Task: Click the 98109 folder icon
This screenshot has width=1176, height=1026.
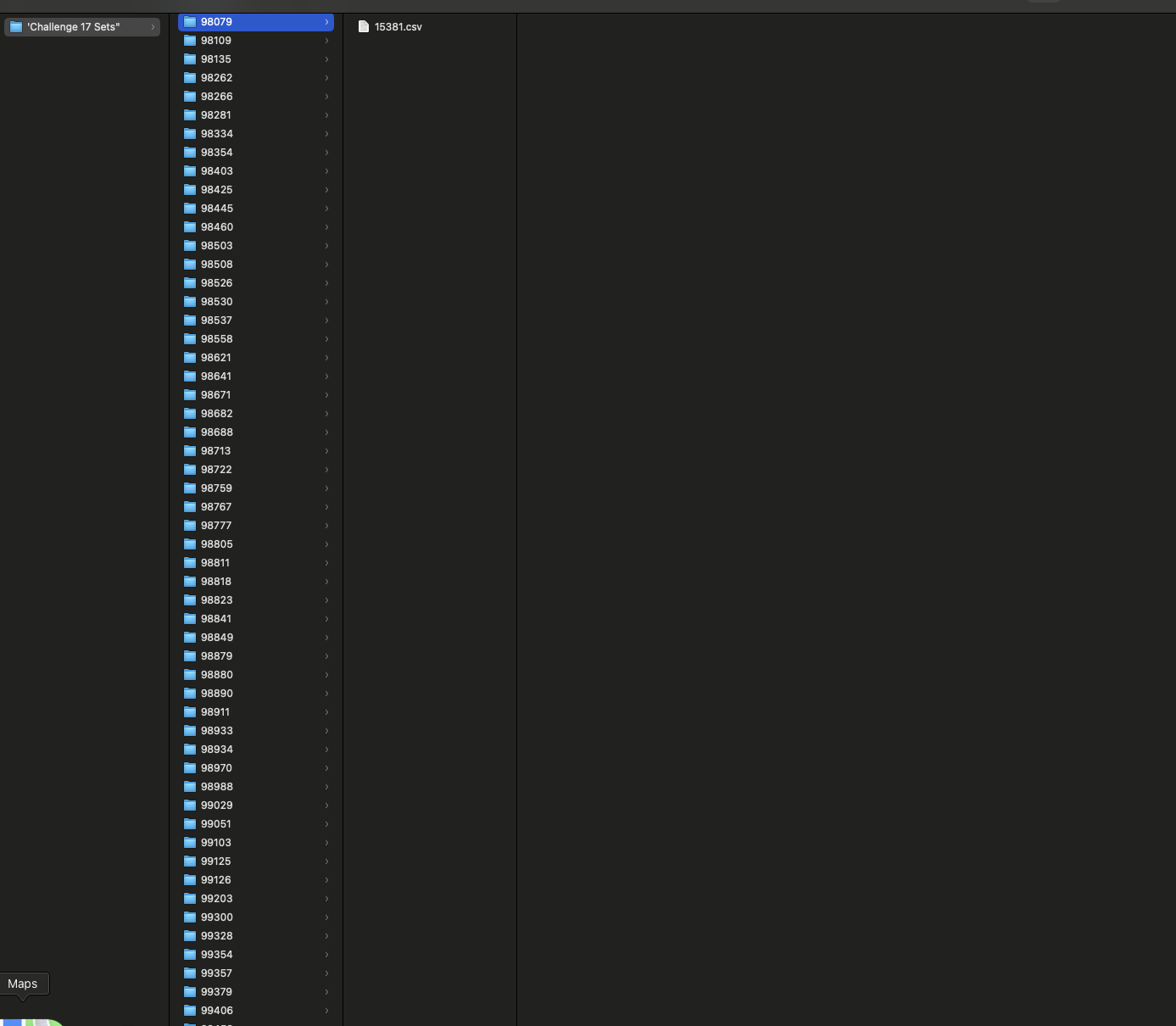Action: tap(190, 41)
